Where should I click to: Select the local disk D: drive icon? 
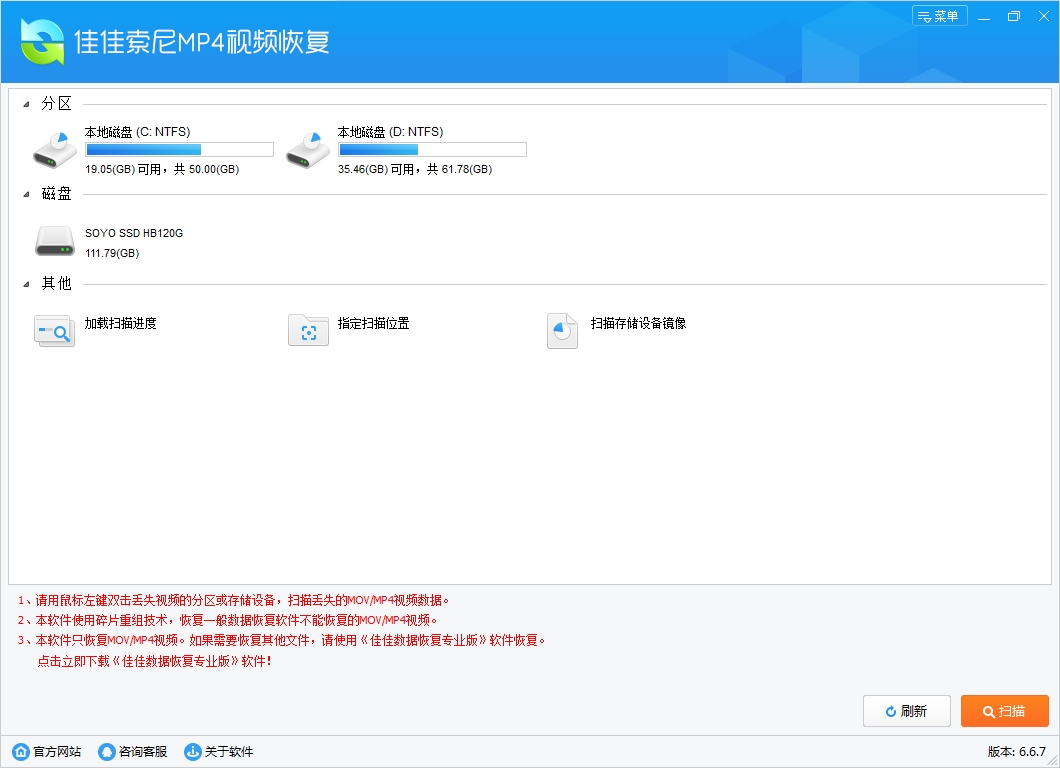coord(307,150)
